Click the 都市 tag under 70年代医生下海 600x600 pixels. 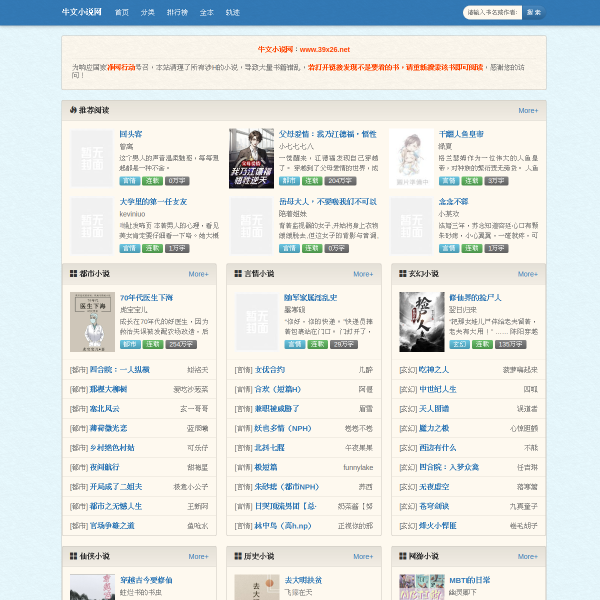pos(130,344)
